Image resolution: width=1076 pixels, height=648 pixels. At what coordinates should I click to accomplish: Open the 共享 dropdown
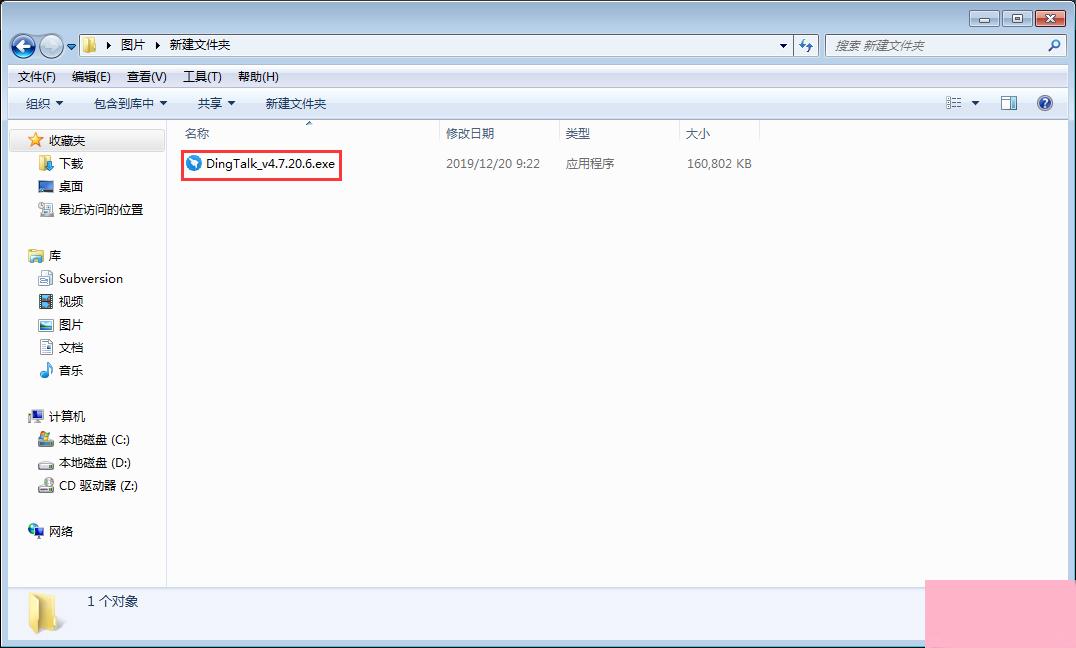click(216, 104)
